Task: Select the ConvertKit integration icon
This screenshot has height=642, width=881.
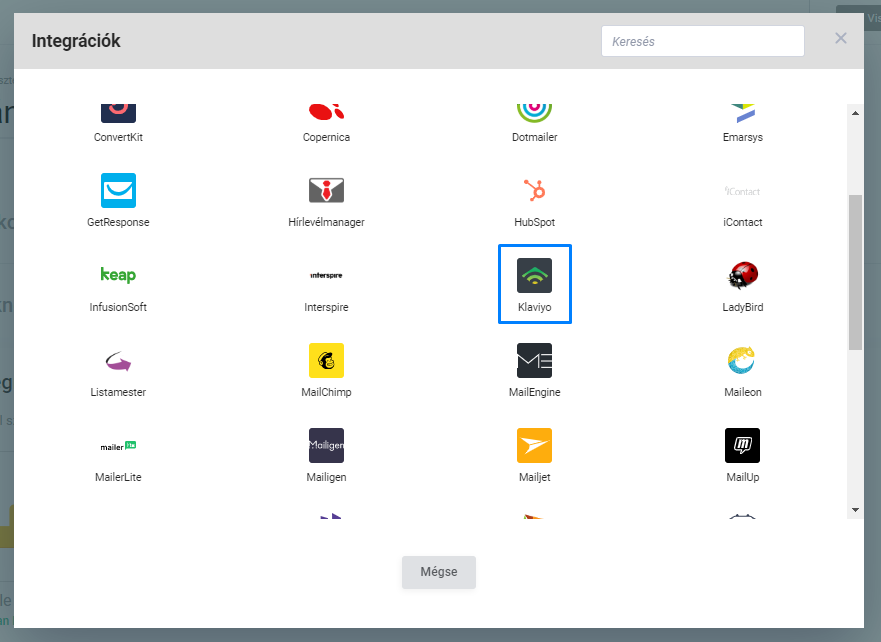Action: coord(118,113)
